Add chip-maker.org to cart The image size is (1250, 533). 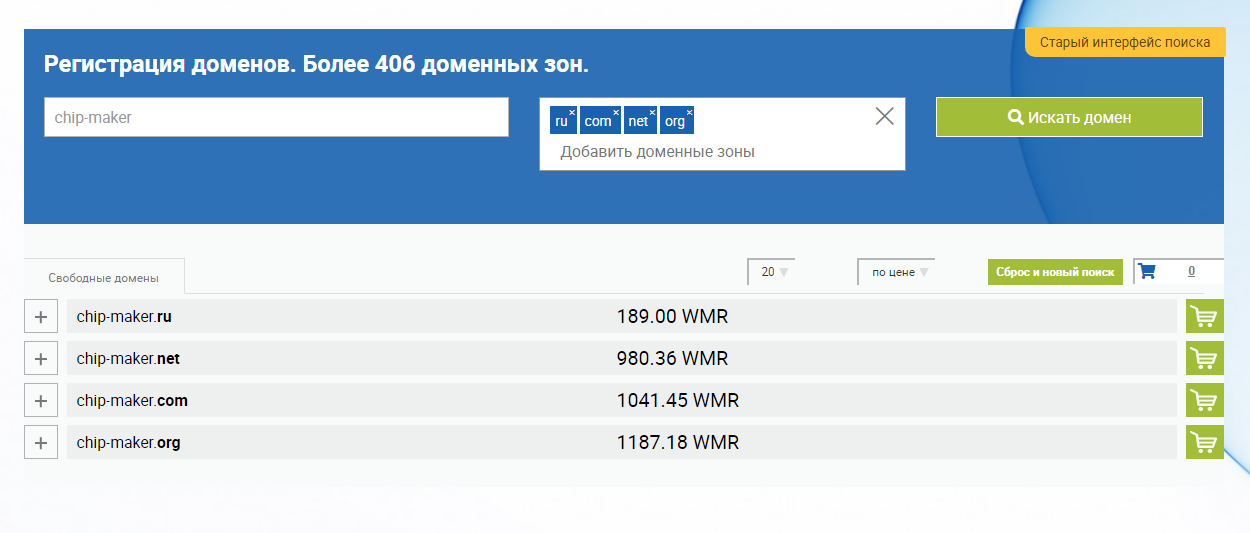pyautogui.click(x=1205, y=443)
